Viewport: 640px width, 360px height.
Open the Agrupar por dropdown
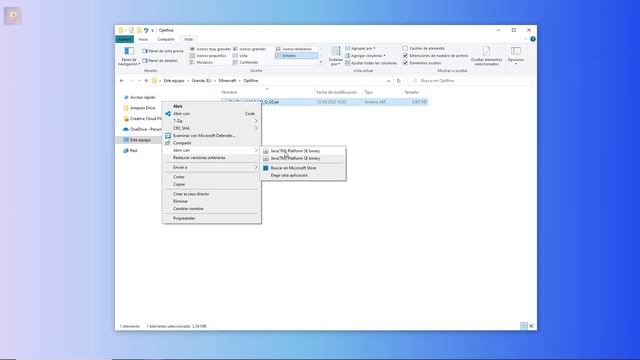click(x=360, y=48)
